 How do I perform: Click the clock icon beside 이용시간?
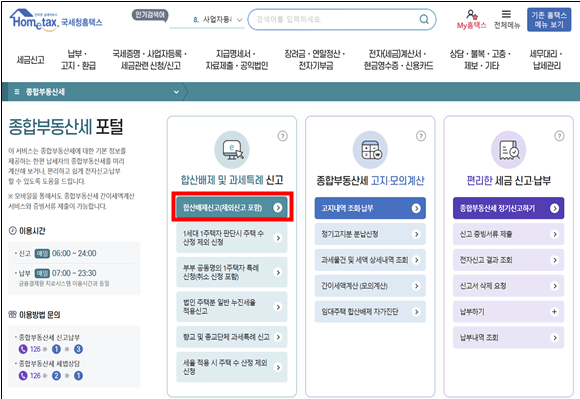pyautogui.click(x=13, y=231)
